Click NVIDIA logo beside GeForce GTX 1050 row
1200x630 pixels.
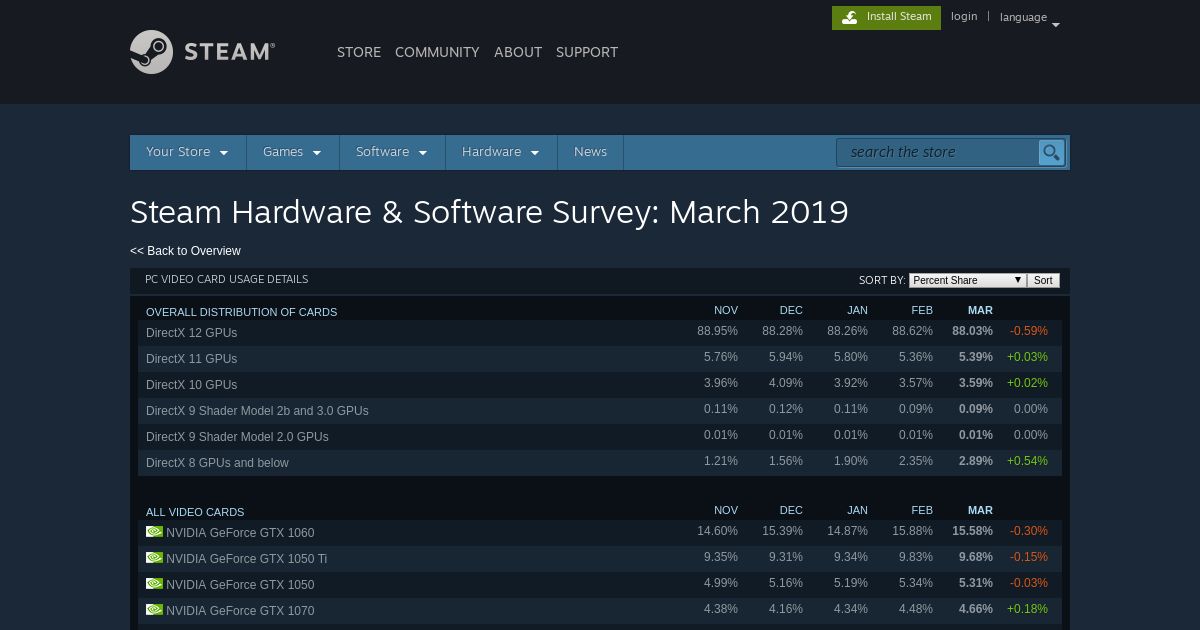click(x=154, y=584)
